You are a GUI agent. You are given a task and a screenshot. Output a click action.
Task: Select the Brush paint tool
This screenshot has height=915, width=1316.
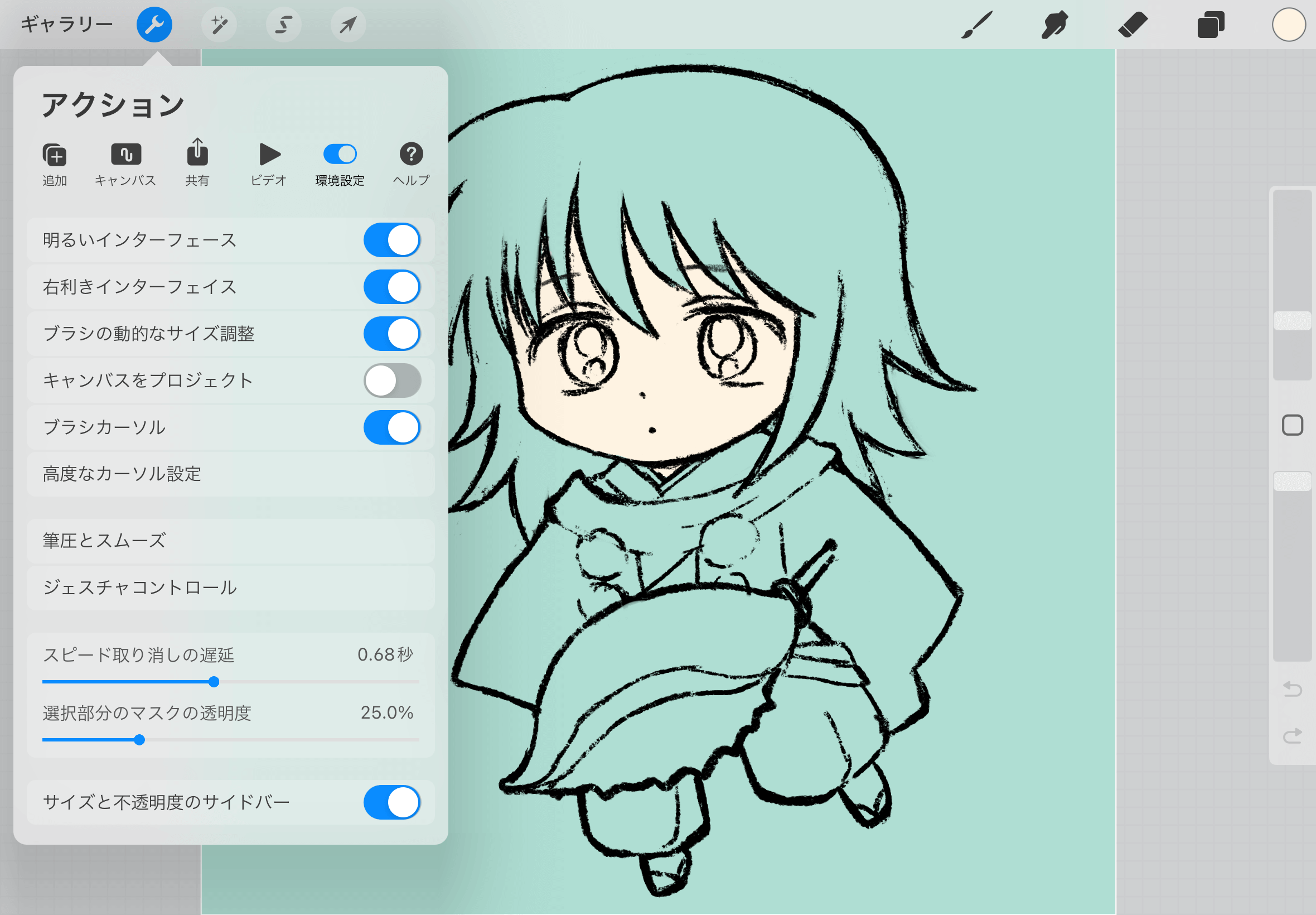[x=977, y=25]
